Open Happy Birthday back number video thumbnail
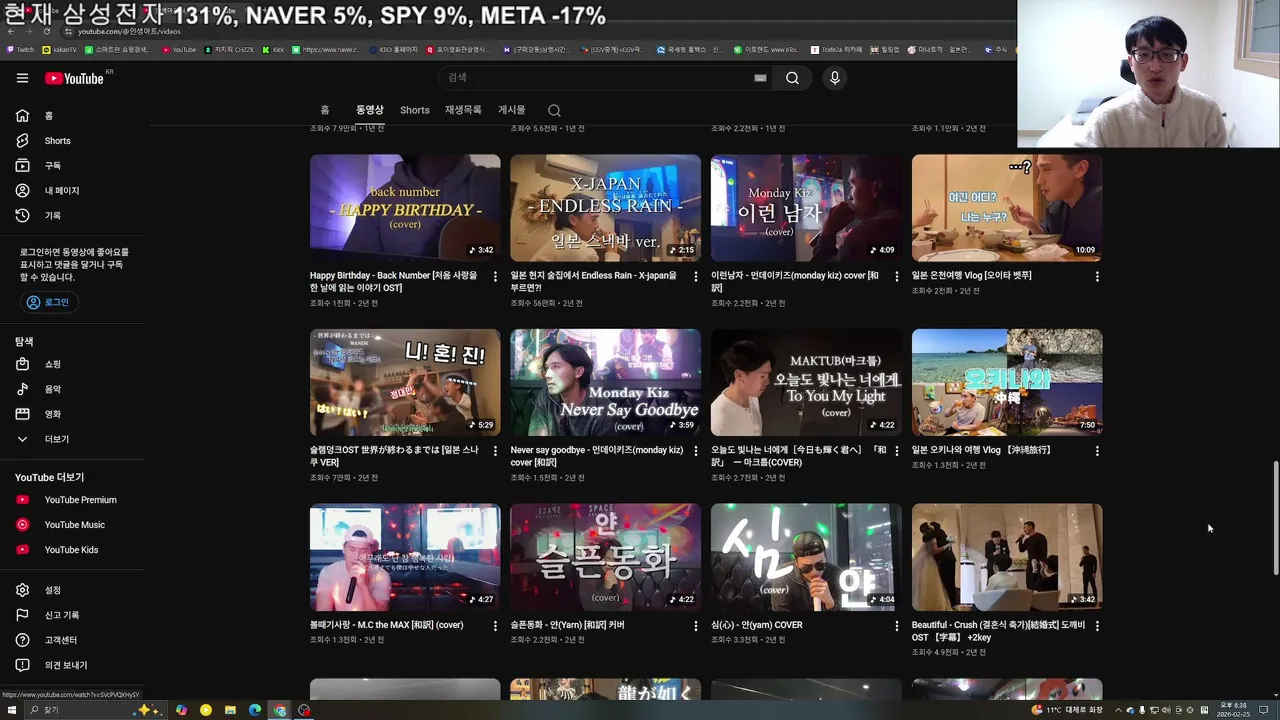 (x=405, y=208)
